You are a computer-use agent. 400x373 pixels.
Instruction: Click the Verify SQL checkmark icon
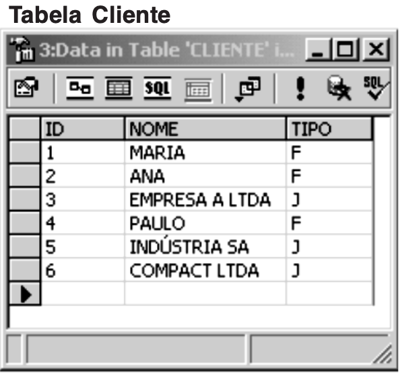click(x=376, y=88)
